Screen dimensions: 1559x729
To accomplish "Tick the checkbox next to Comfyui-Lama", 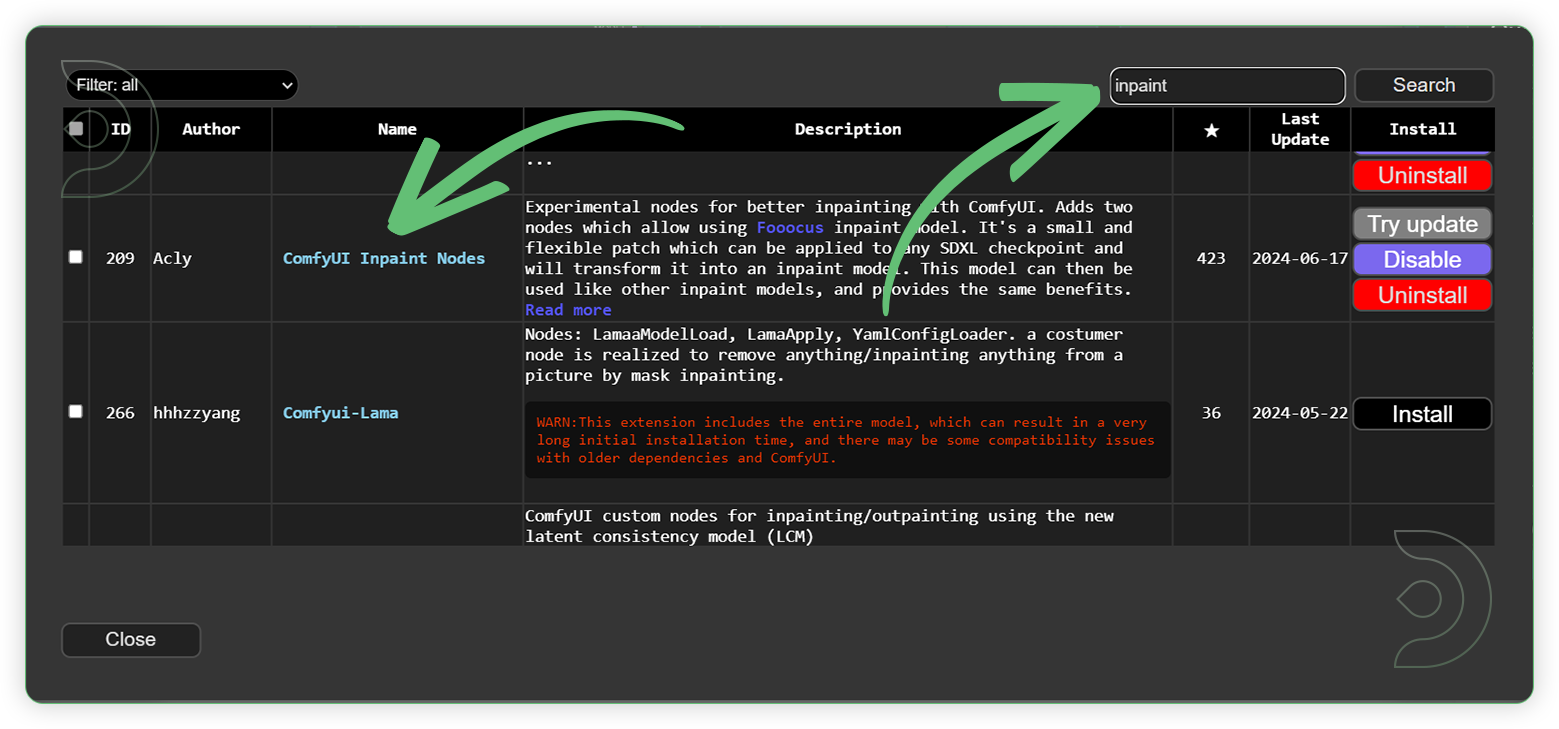I will [x=75, y=411].
